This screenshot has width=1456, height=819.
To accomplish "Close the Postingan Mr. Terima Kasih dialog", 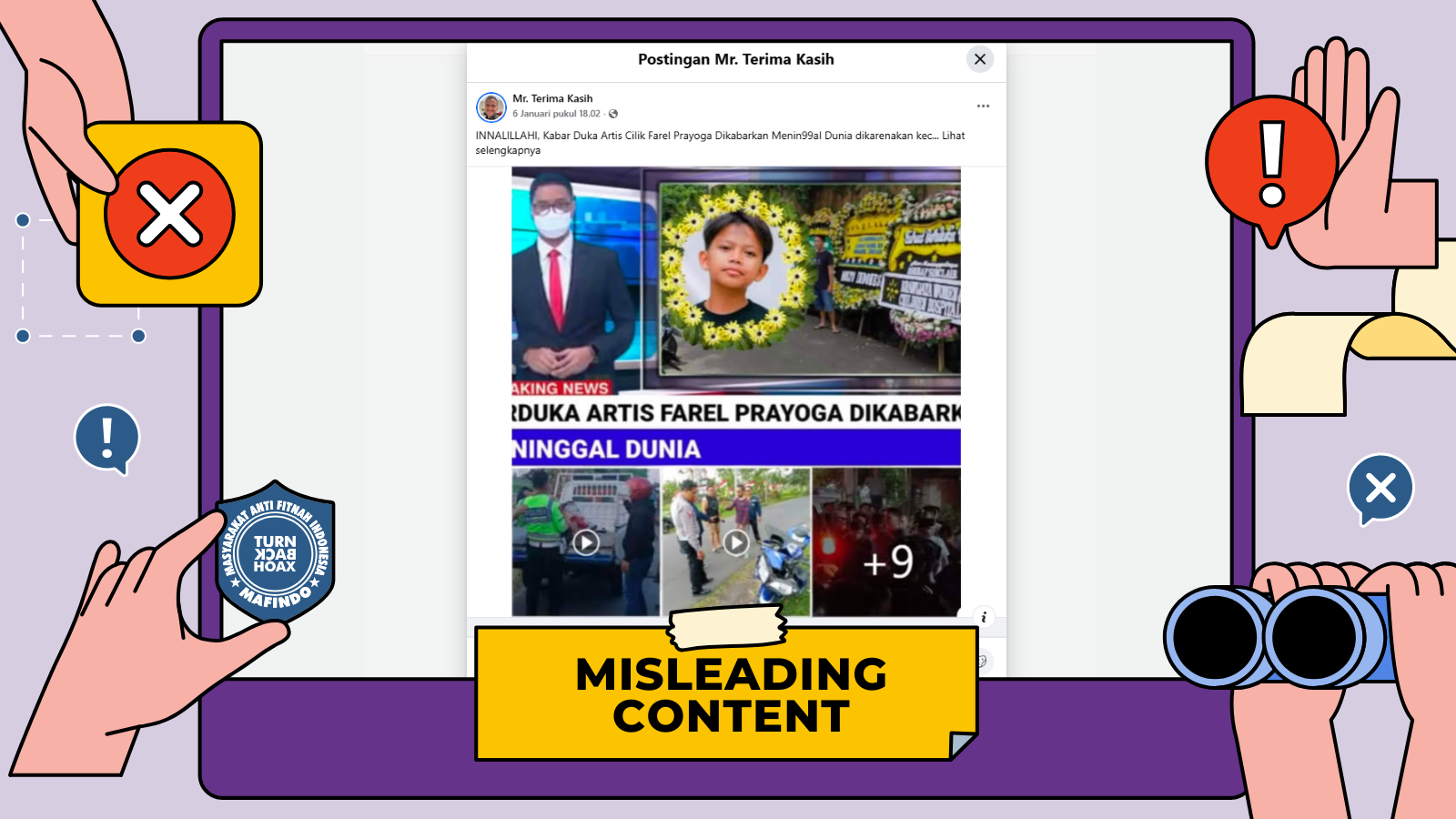I will (x=979, y=59).
